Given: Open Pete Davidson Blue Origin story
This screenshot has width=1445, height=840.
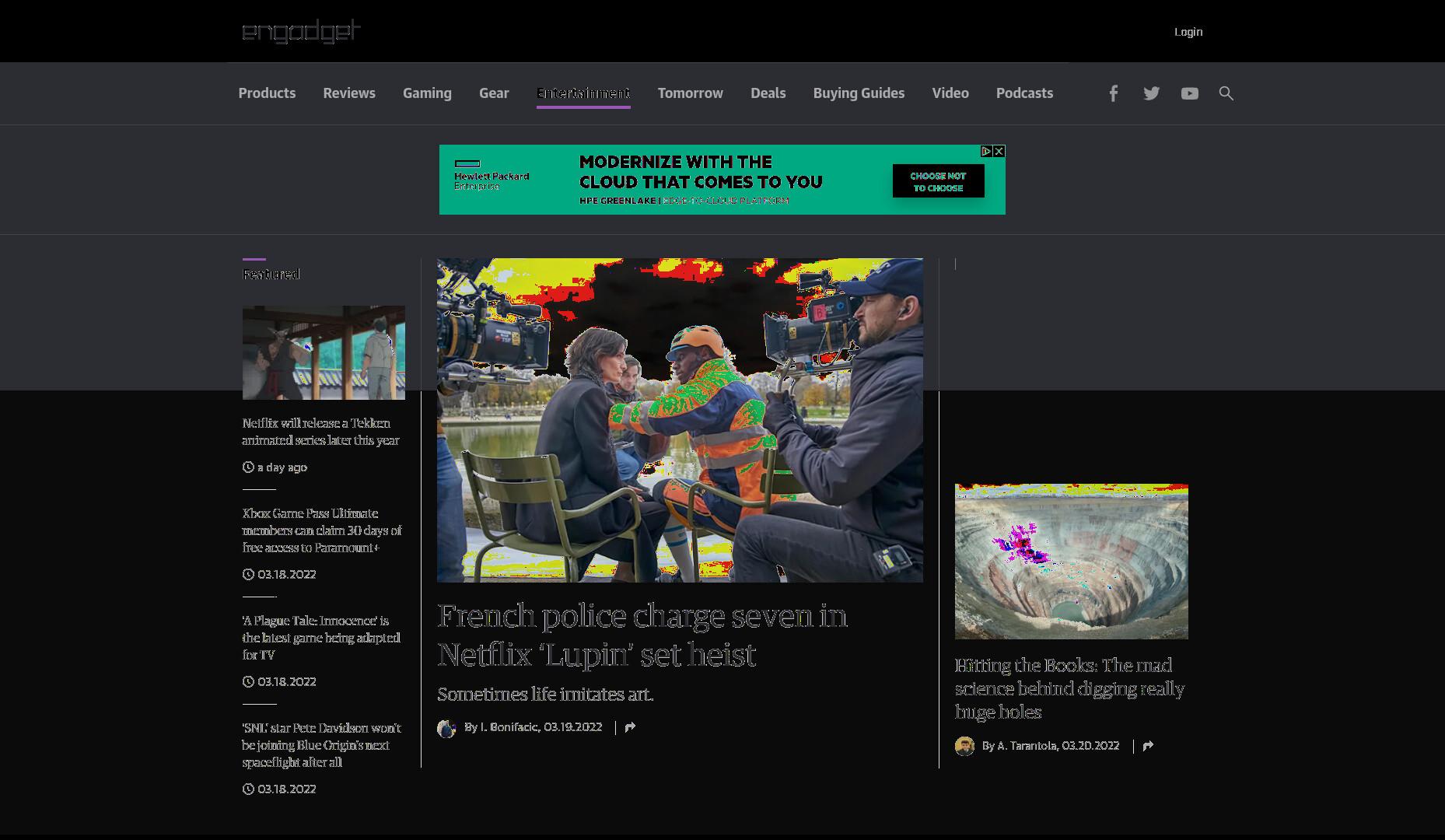Looking at the screenshot, I should click(x=321, y=745).
